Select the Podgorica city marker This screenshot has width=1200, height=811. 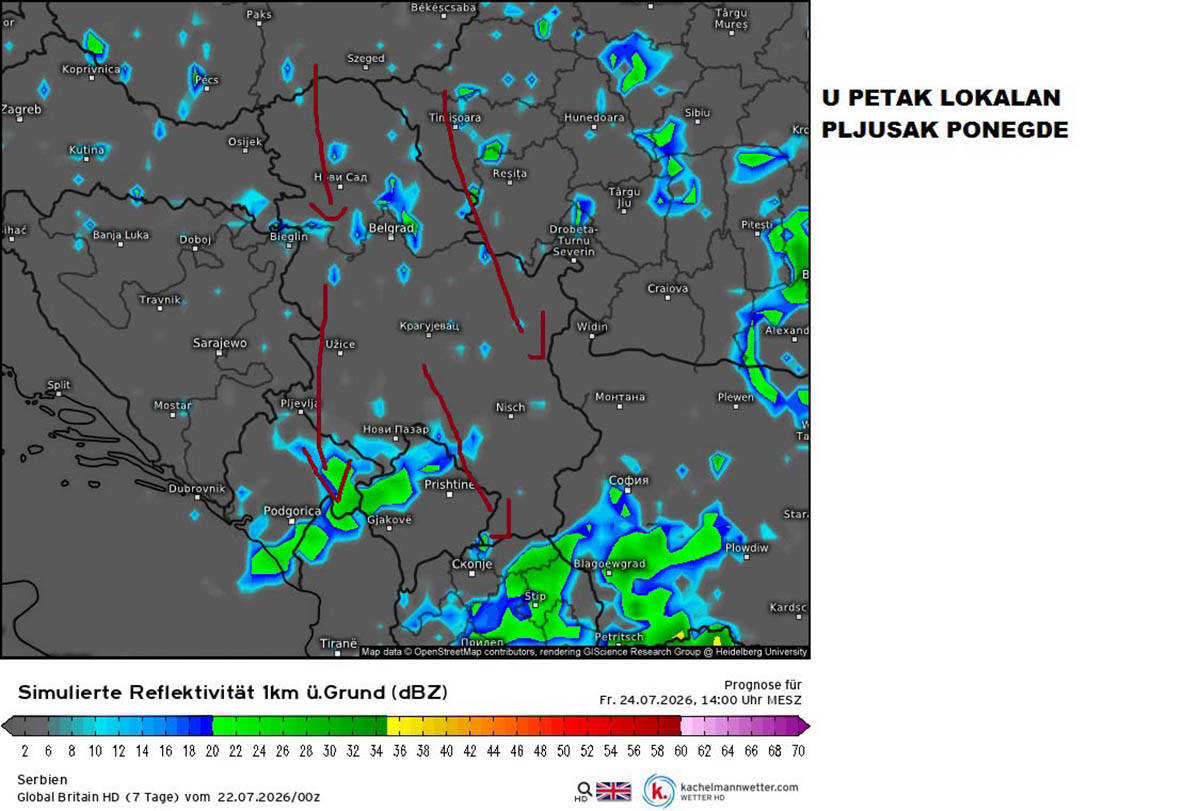(x=291, y=523)
